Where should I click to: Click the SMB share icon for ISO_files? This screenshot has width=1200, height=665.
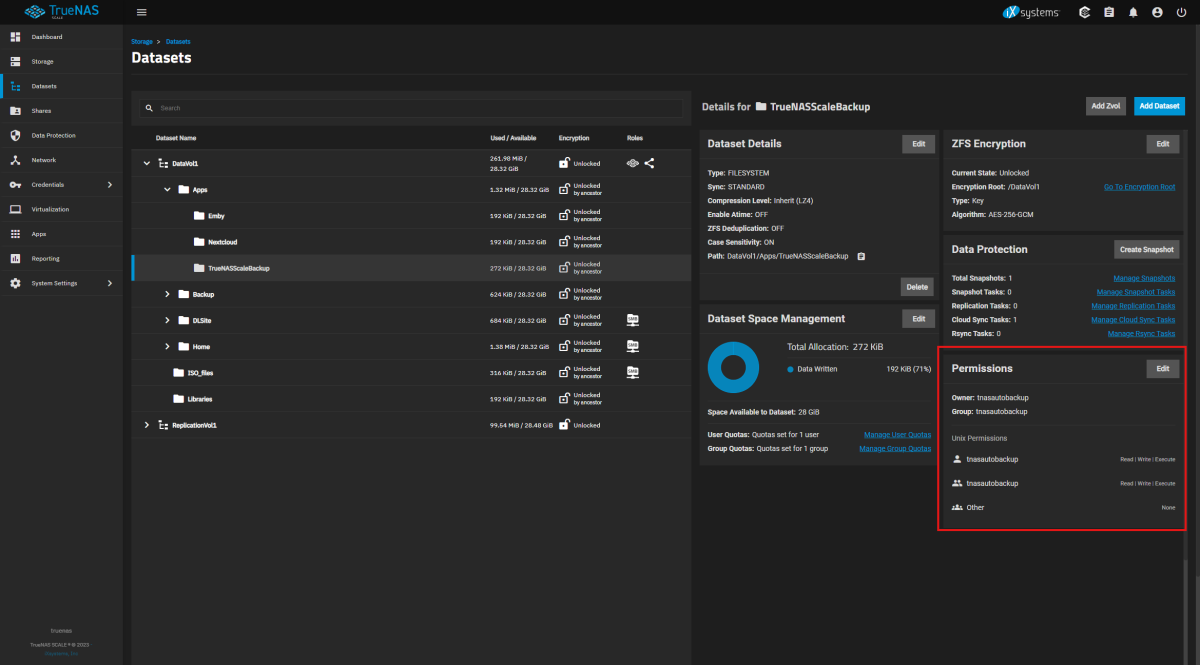point(632,372)
